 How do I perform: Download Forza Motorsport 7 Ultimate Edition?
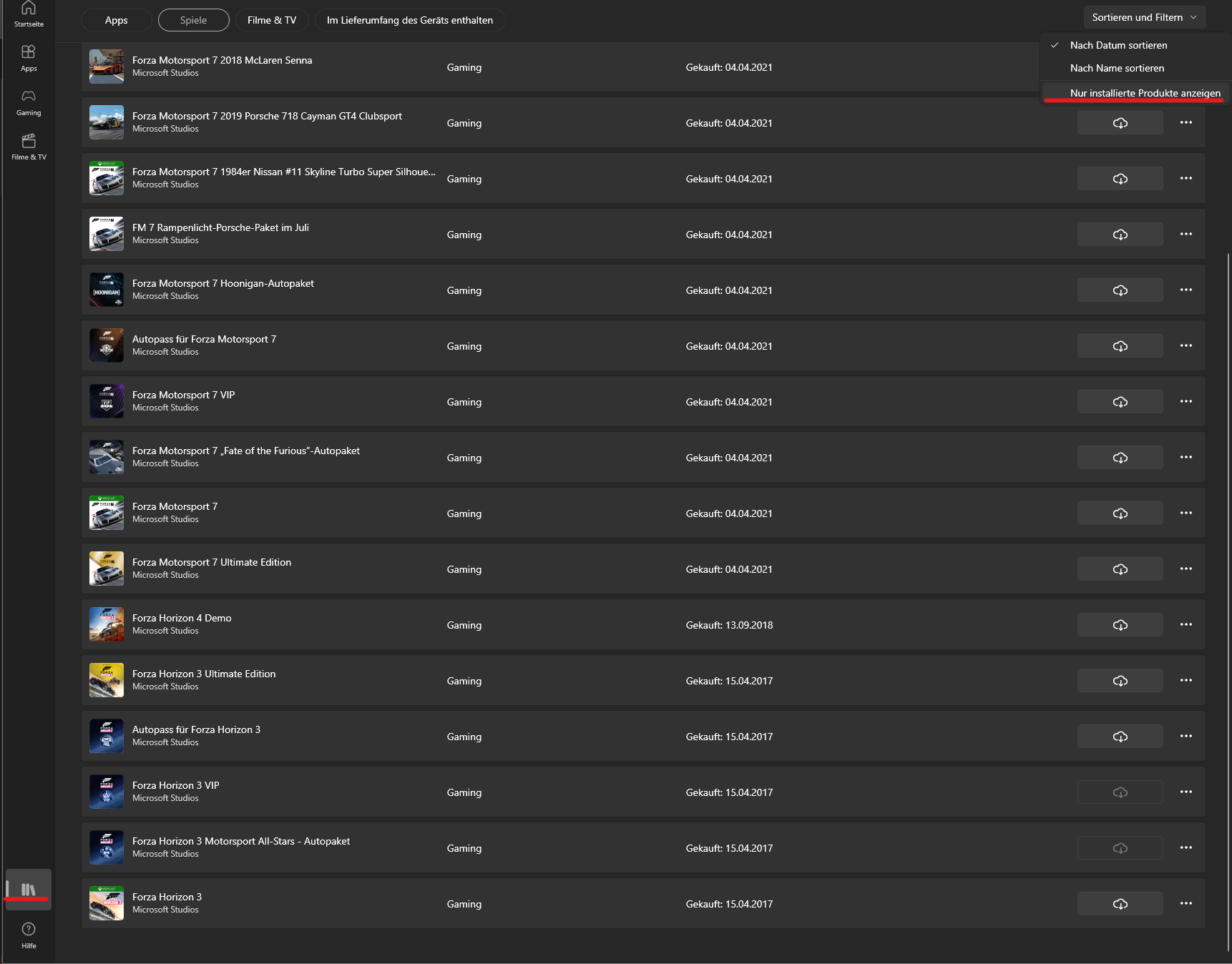(x=1120, y=569)
